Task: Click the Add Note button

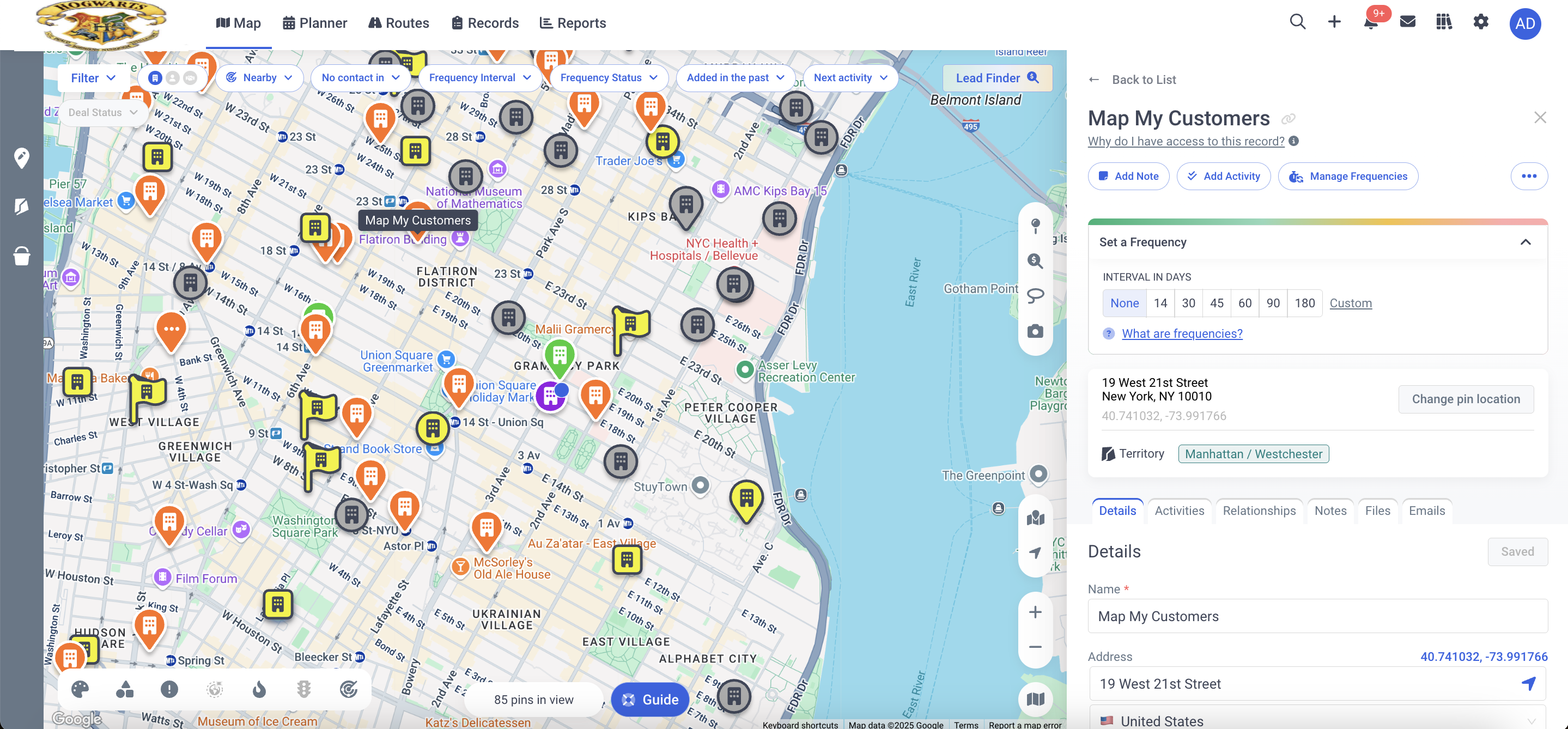Action: click(1128, 176)
